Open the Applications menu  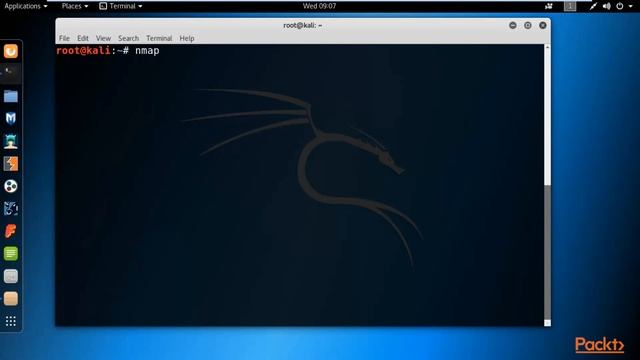pos(26,6)
